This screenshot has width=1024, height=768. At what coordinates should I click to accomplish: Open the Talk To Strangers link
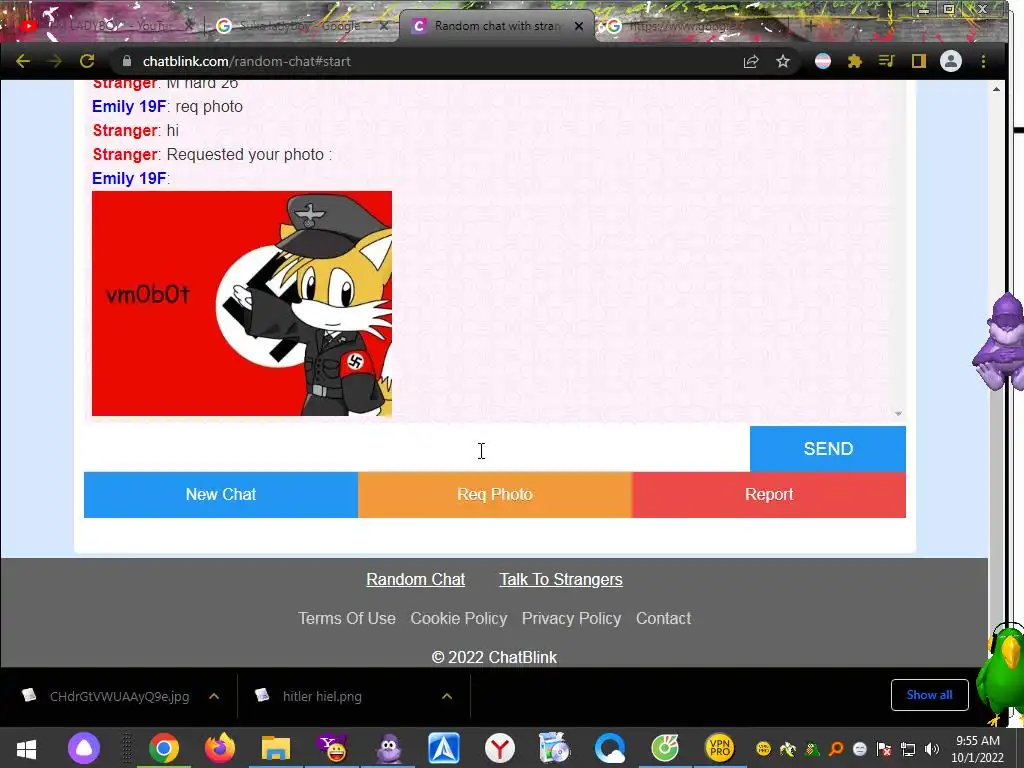click(561, 579)
